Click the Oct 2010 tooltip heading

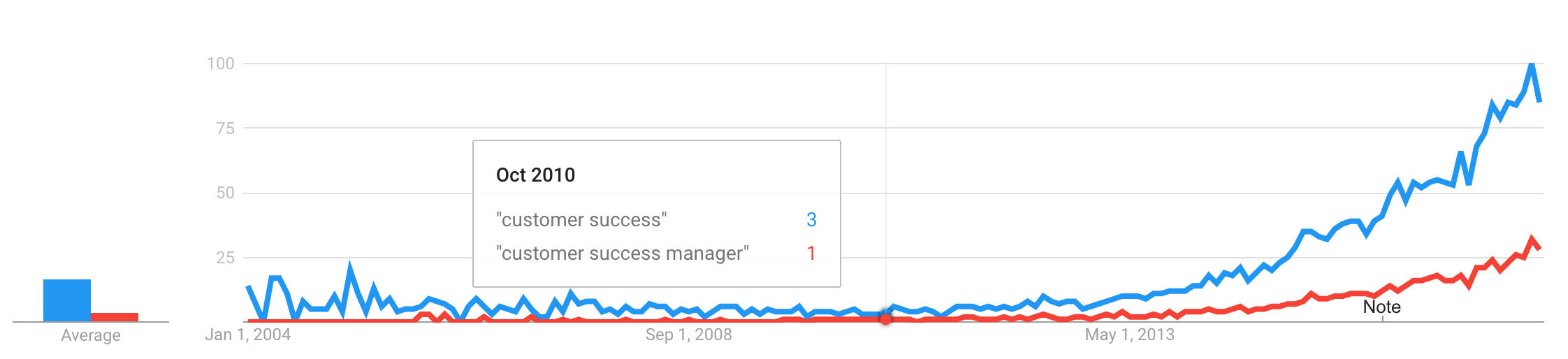click(x=535, y=175)
